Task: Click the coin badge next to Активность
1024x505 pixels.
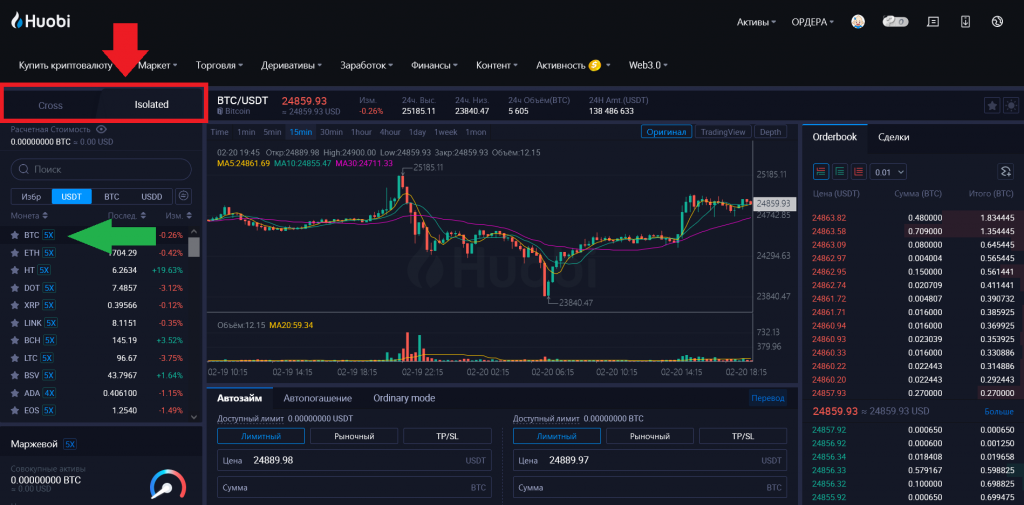Action: (594, 65)
